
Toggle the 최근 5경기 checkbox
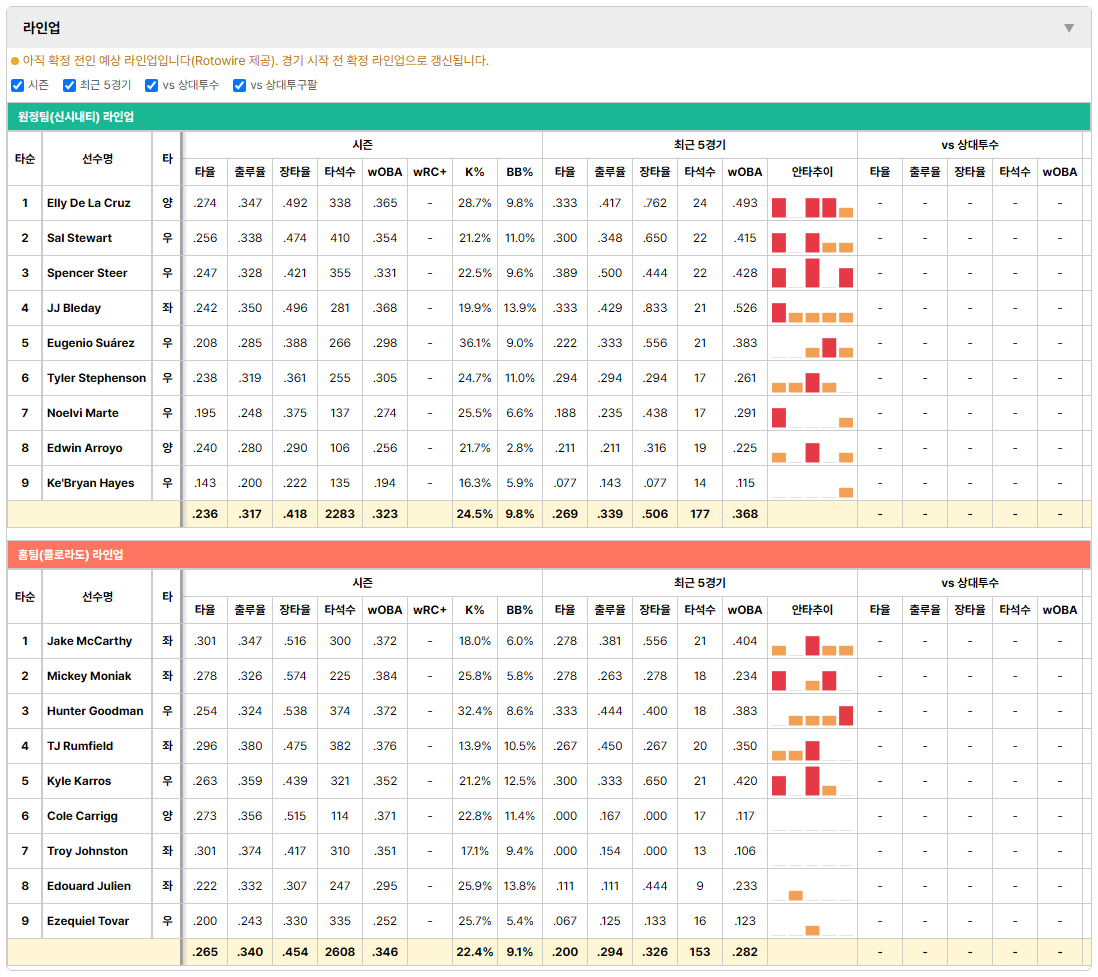[x=69, y=85]
